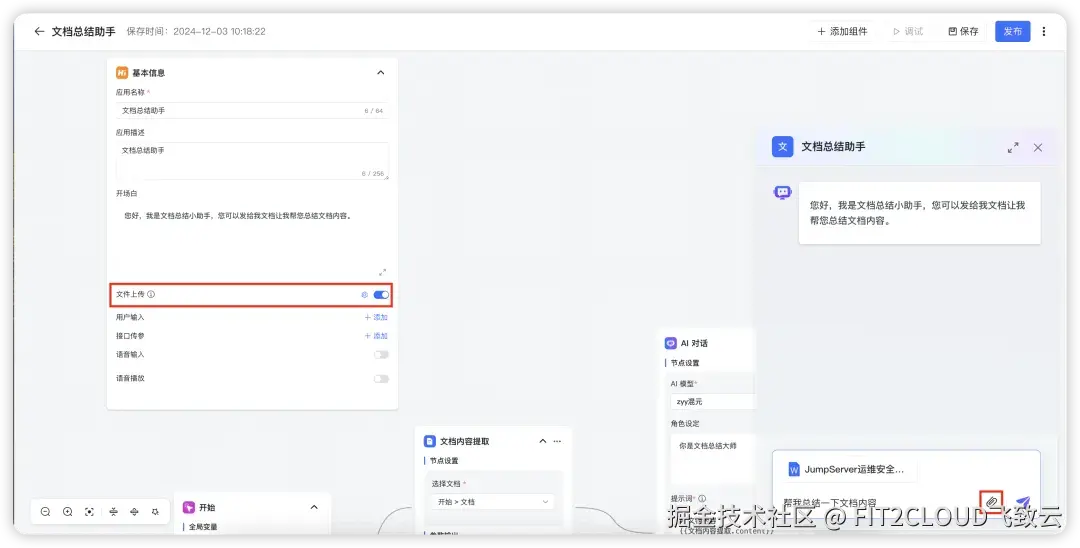1080x548 pixels.
Task: Collapse all nodes in toolbar
Action: [114, 512]
